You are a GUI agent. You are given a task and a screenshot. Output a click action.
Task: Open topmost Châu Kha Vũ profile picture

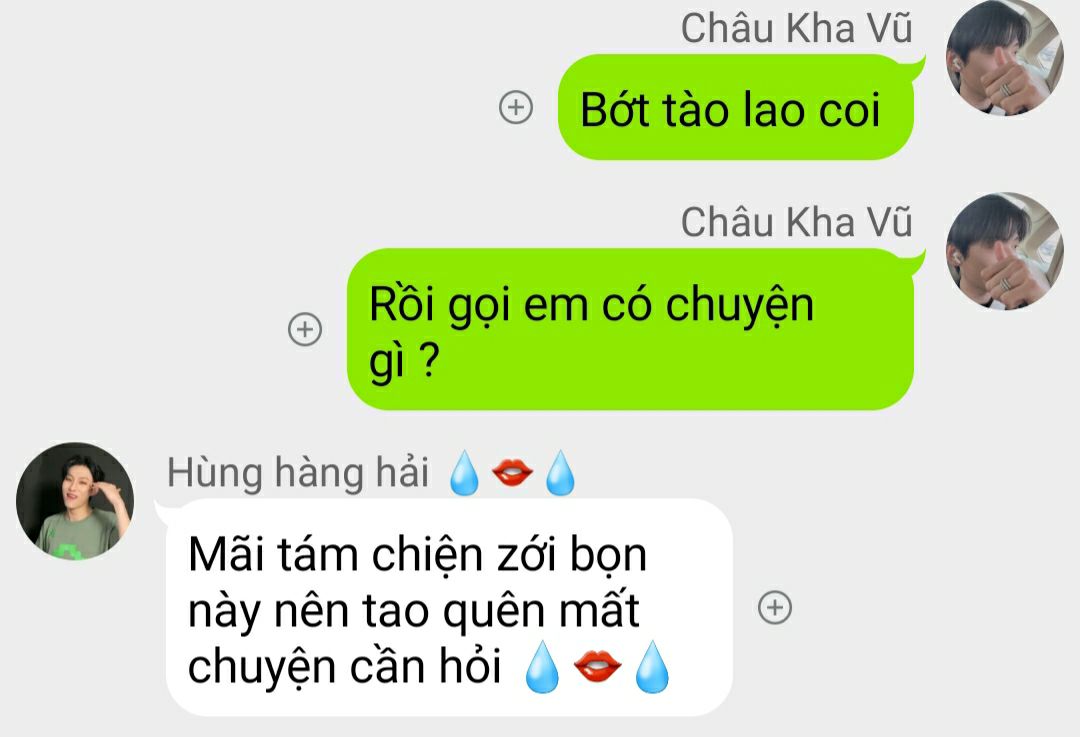[x=1004, y=56]
